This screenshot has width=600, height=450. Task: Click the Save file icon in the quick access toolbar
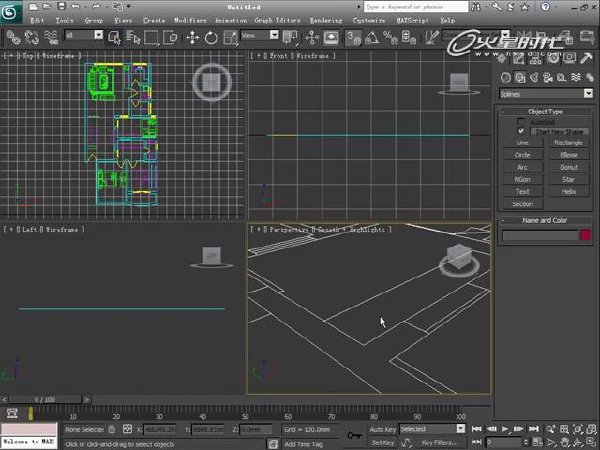click(61, 6)
